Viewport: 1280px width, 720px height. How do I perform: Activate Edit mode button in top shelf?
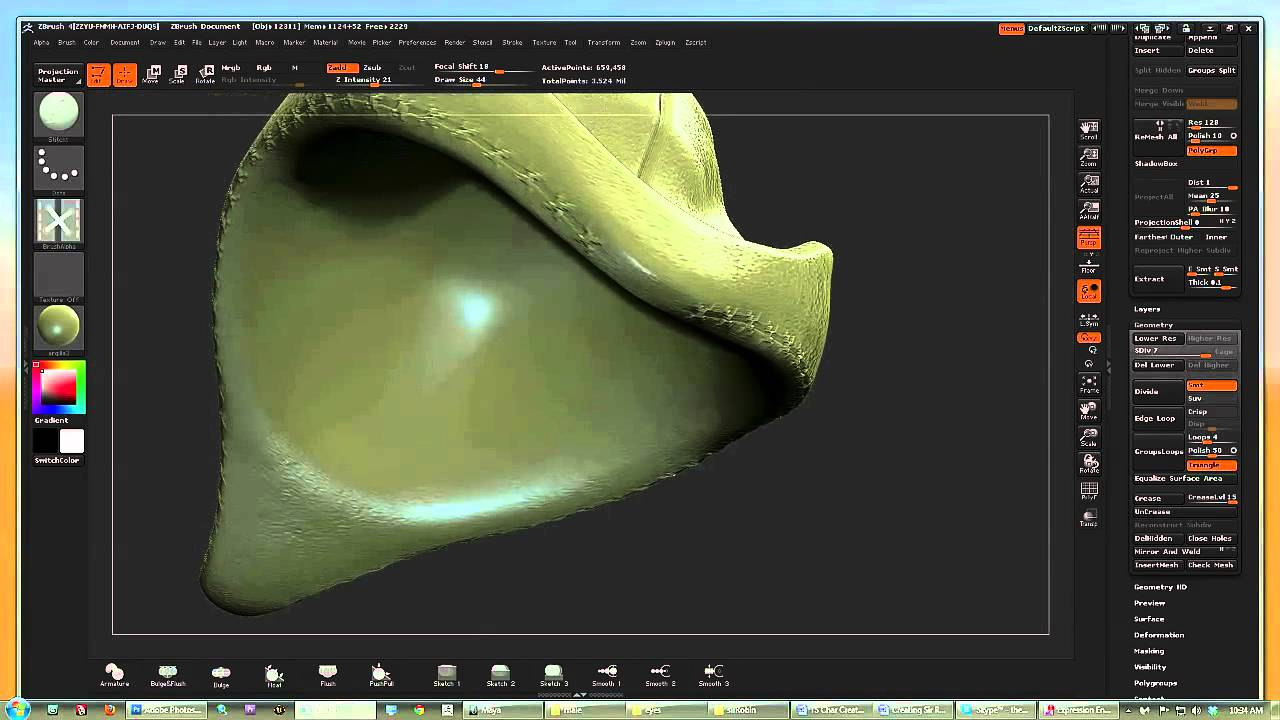coord(98,75)
